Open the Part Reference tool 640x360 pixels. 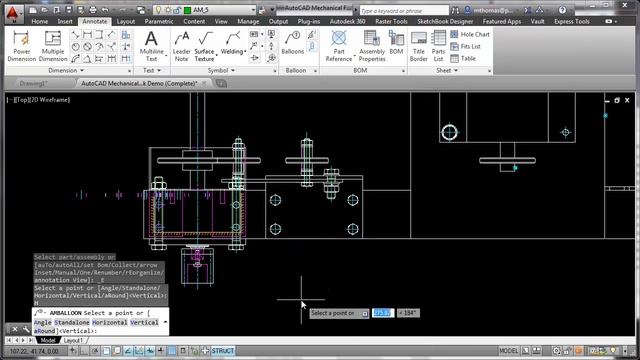(339, 46)
